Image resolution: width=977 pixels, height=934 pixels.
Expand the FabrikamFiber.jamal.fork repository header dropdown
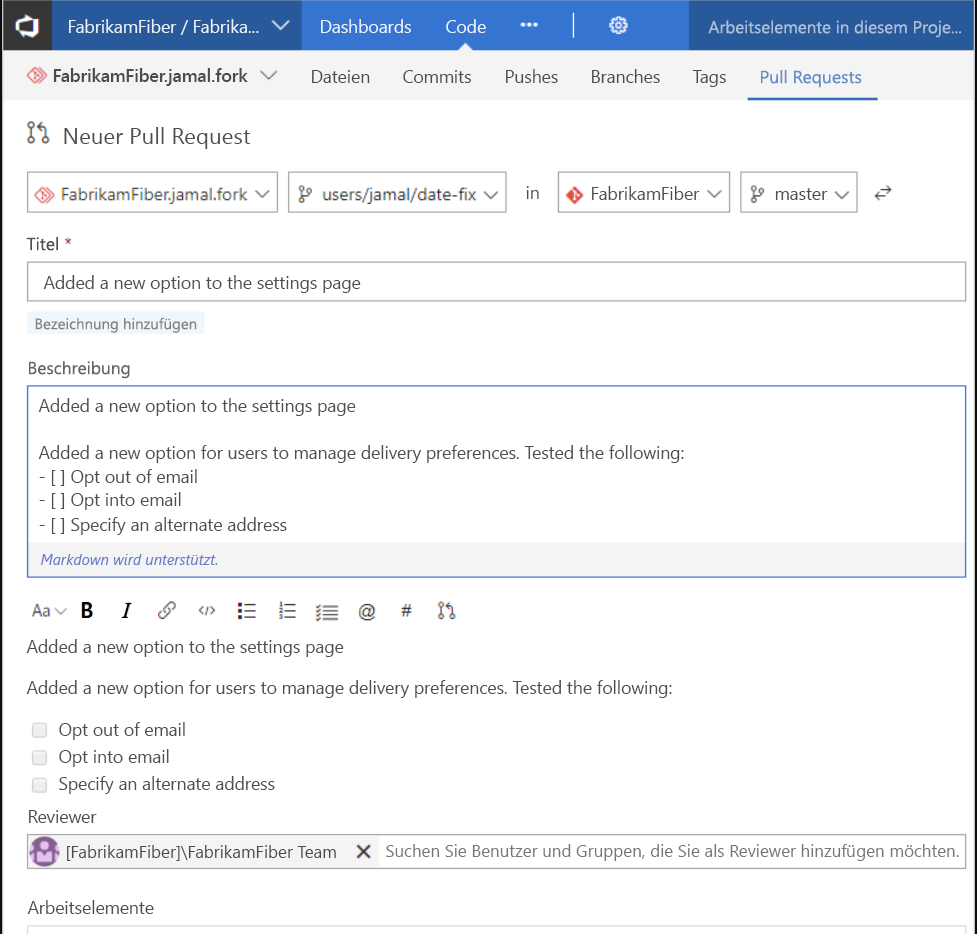[x=269, y=75]
